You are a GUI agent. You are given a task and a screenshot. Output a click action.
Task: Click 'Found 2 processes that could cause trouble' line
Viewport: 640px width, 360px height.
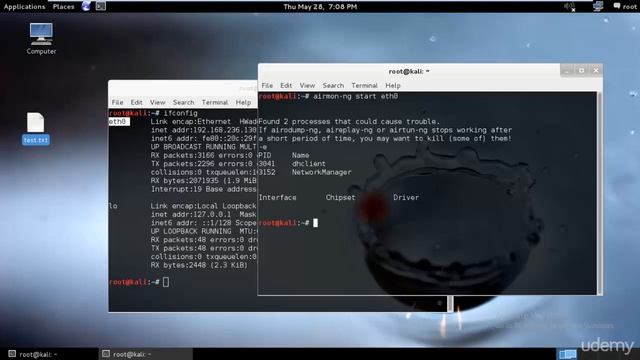coord(349,122)
